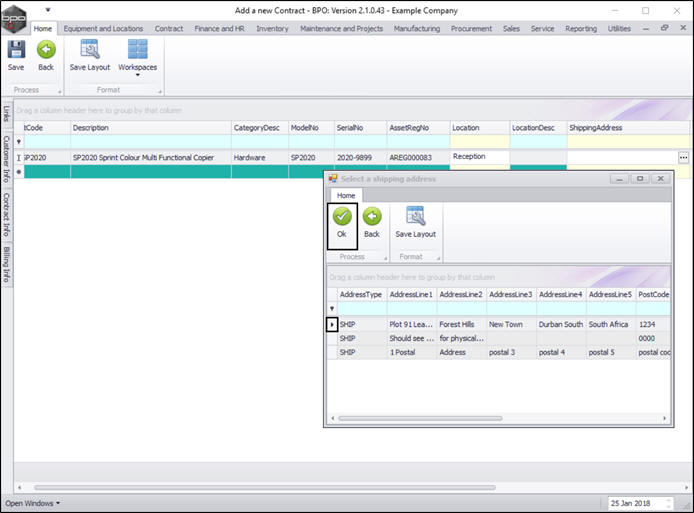Sort by Description column header
Screen dimensions: 694x513
(x=150, y=127)
